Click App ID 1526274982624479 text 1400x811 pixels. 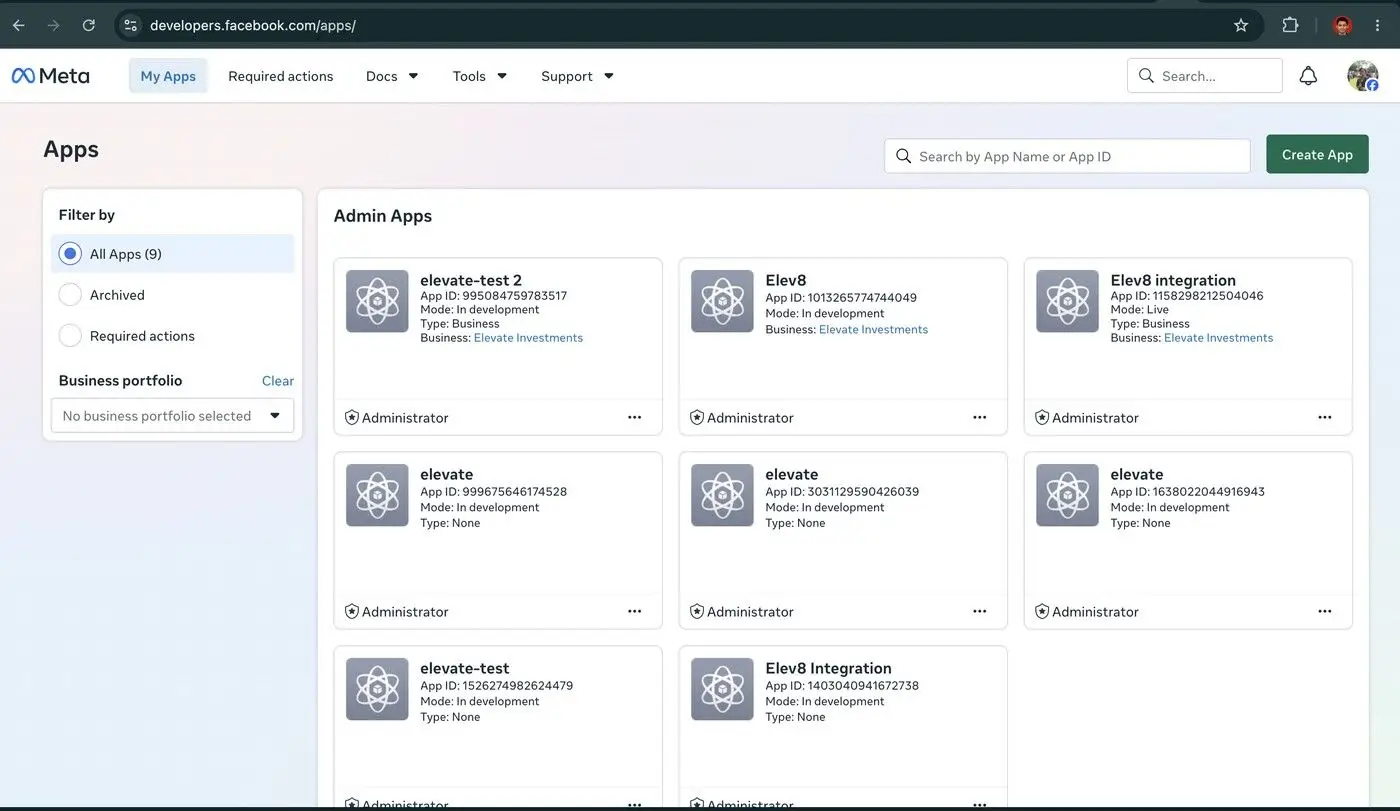[496, 685]
